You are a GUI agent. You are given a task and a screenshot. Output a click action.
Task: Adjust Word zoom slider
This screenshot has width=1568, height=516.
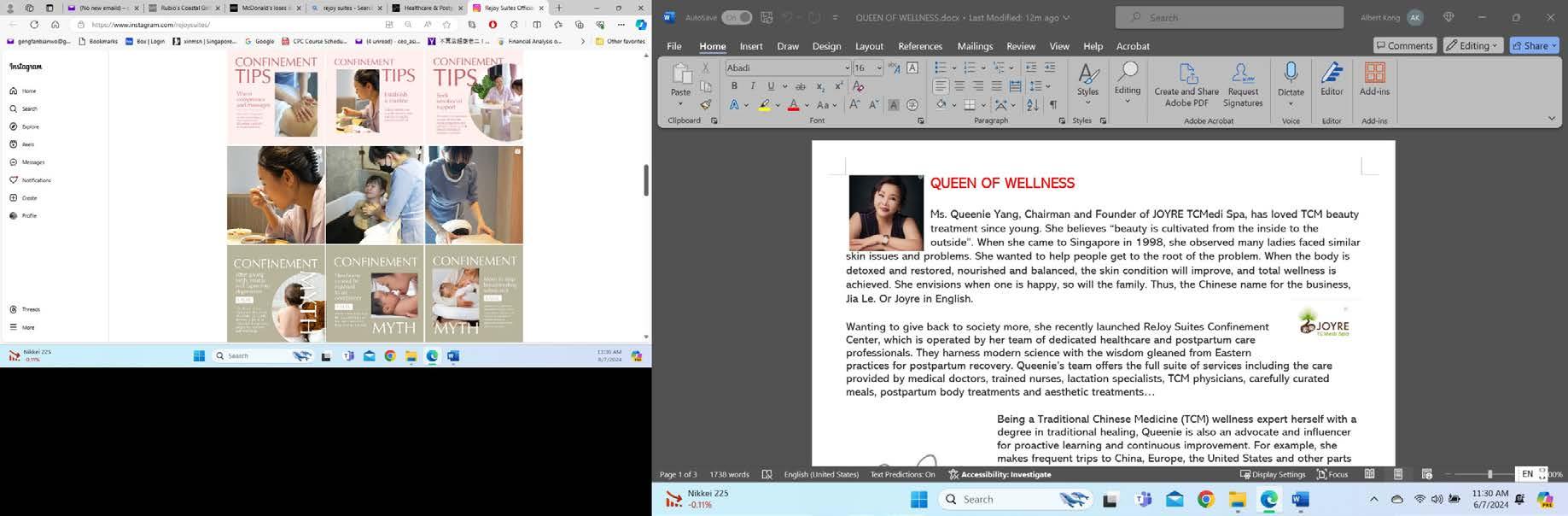click(x=1489, y=474)
